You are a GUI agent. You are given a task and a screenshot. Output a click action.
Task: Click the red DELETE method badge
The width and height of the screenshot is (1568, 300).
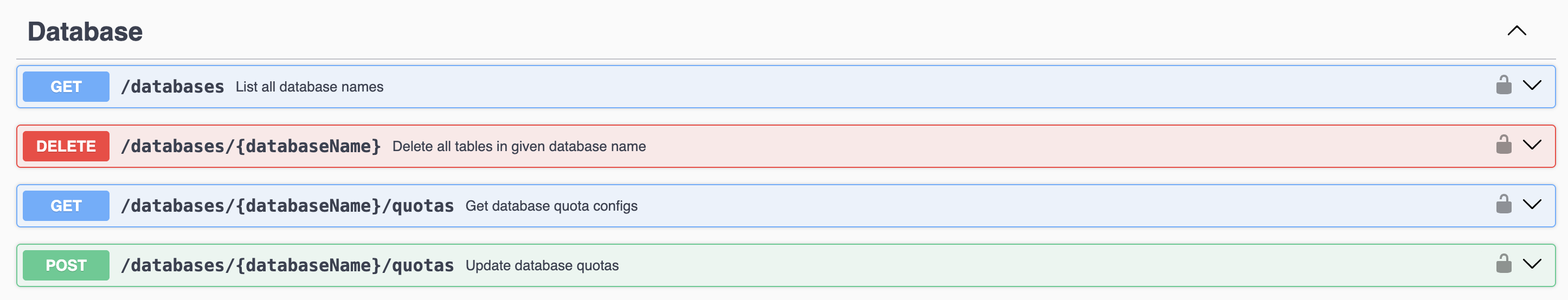click(x=66, y=146)
